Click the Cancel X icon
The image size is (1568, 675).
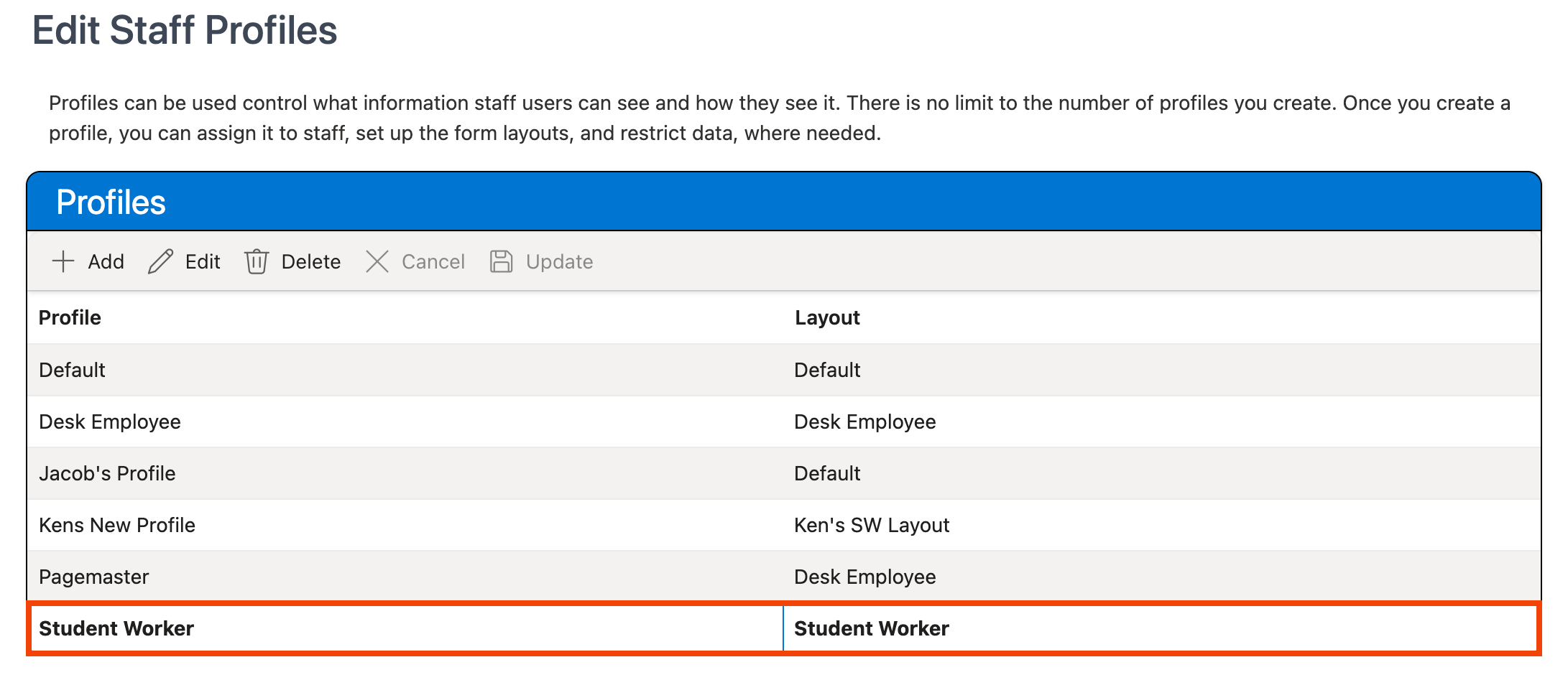pyautogui.click(x=377, y=261)
